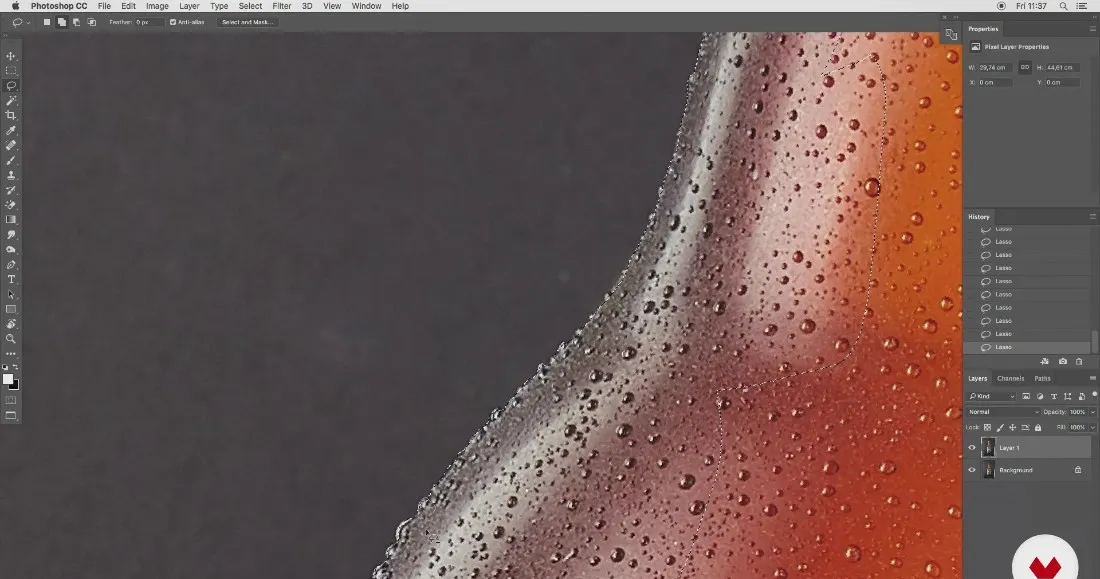
Task: Select the Zoom tool
Action: point(11,338)
